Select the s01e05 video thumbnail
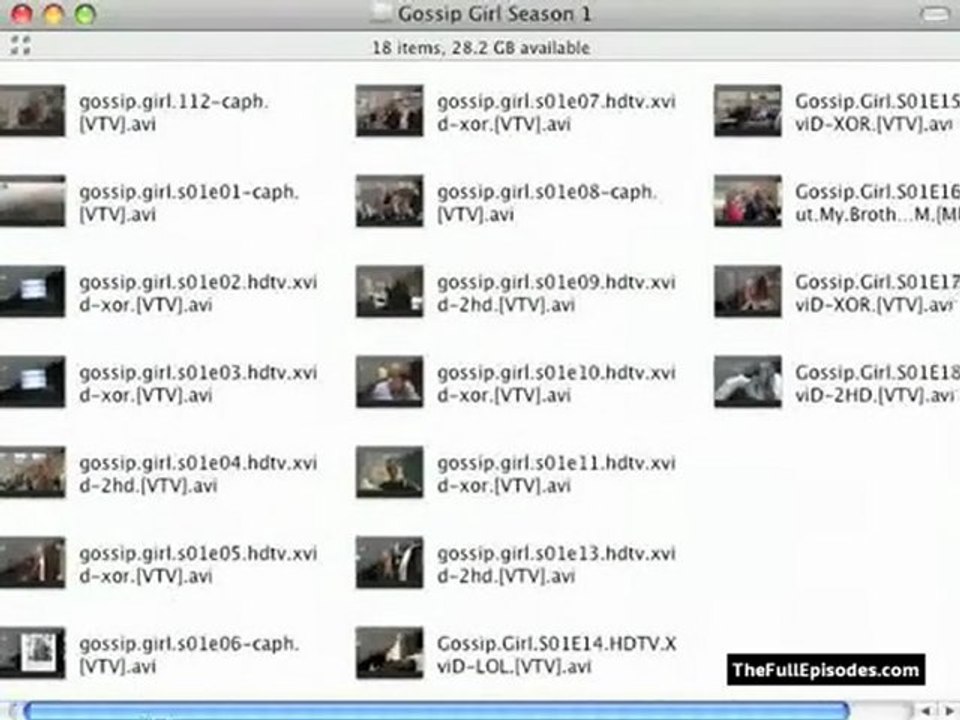 (x=32, y=562)
